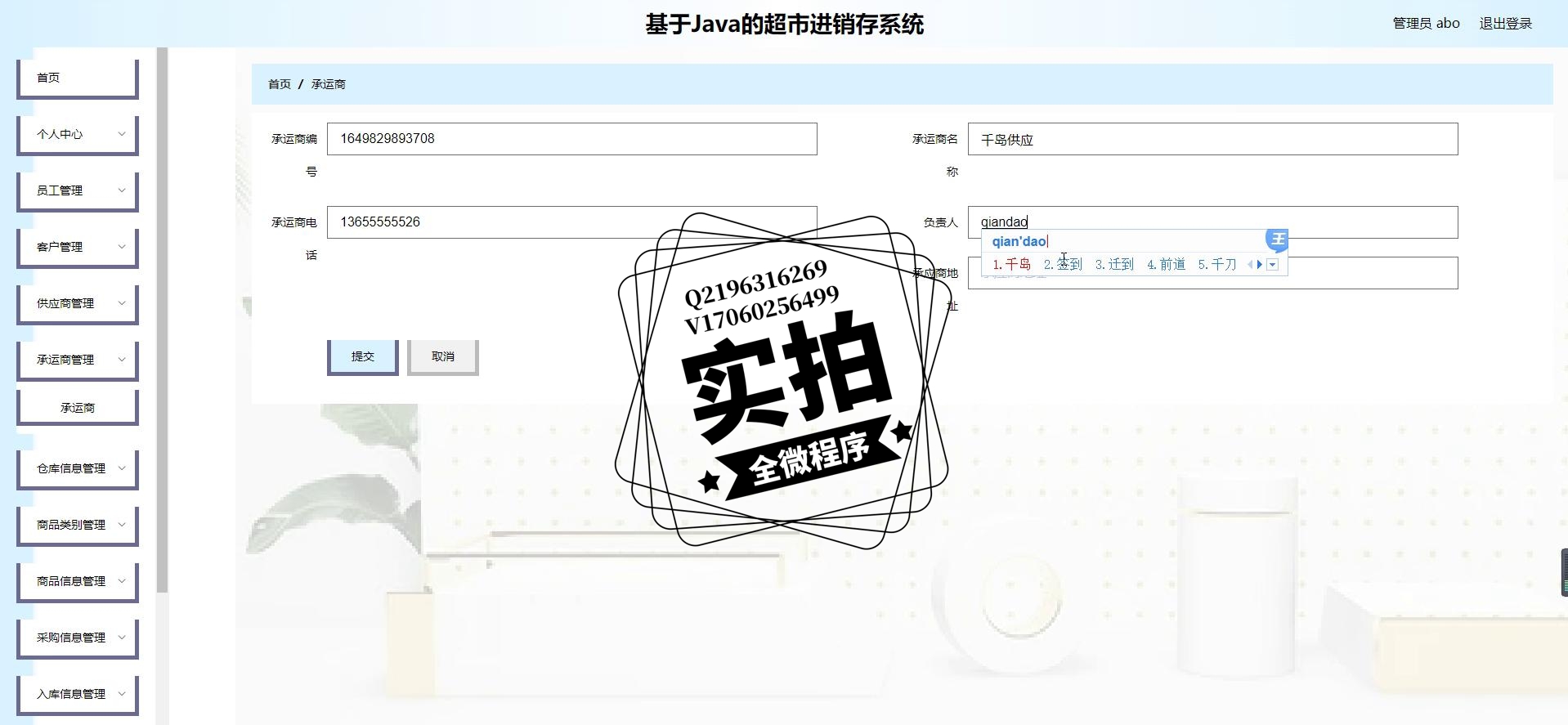1568x725 pixels.
Task: Open IME candidate list dropdown arrow
Action: click(1272, 265)
